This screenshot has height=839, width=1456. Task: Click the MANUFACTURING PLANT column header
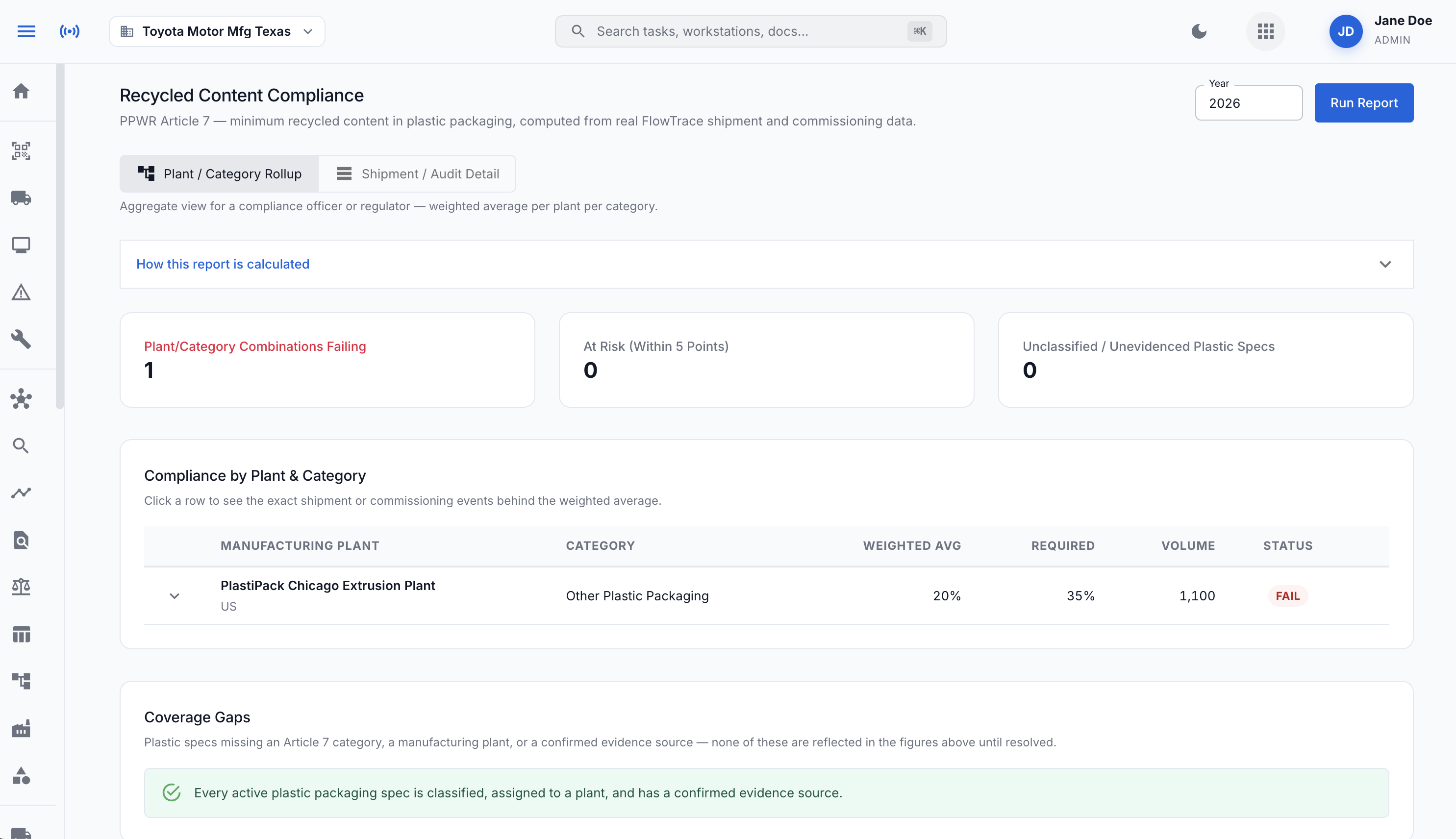300,546
